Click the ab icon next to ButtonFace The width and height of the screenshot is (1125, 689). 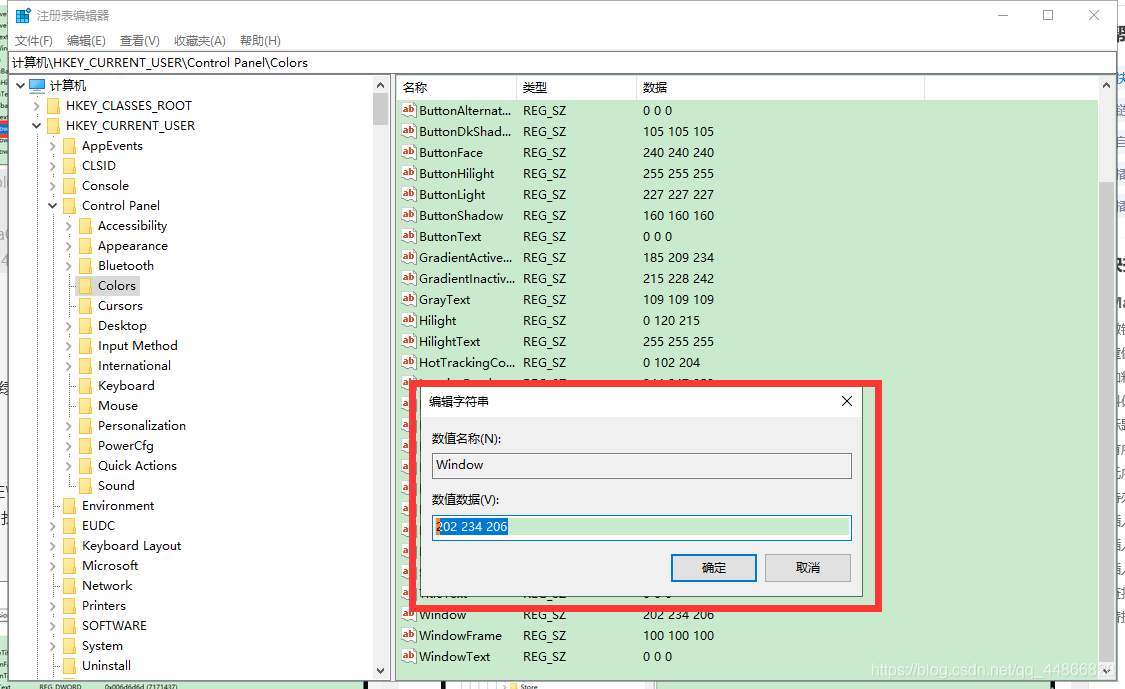pos(408,152)
